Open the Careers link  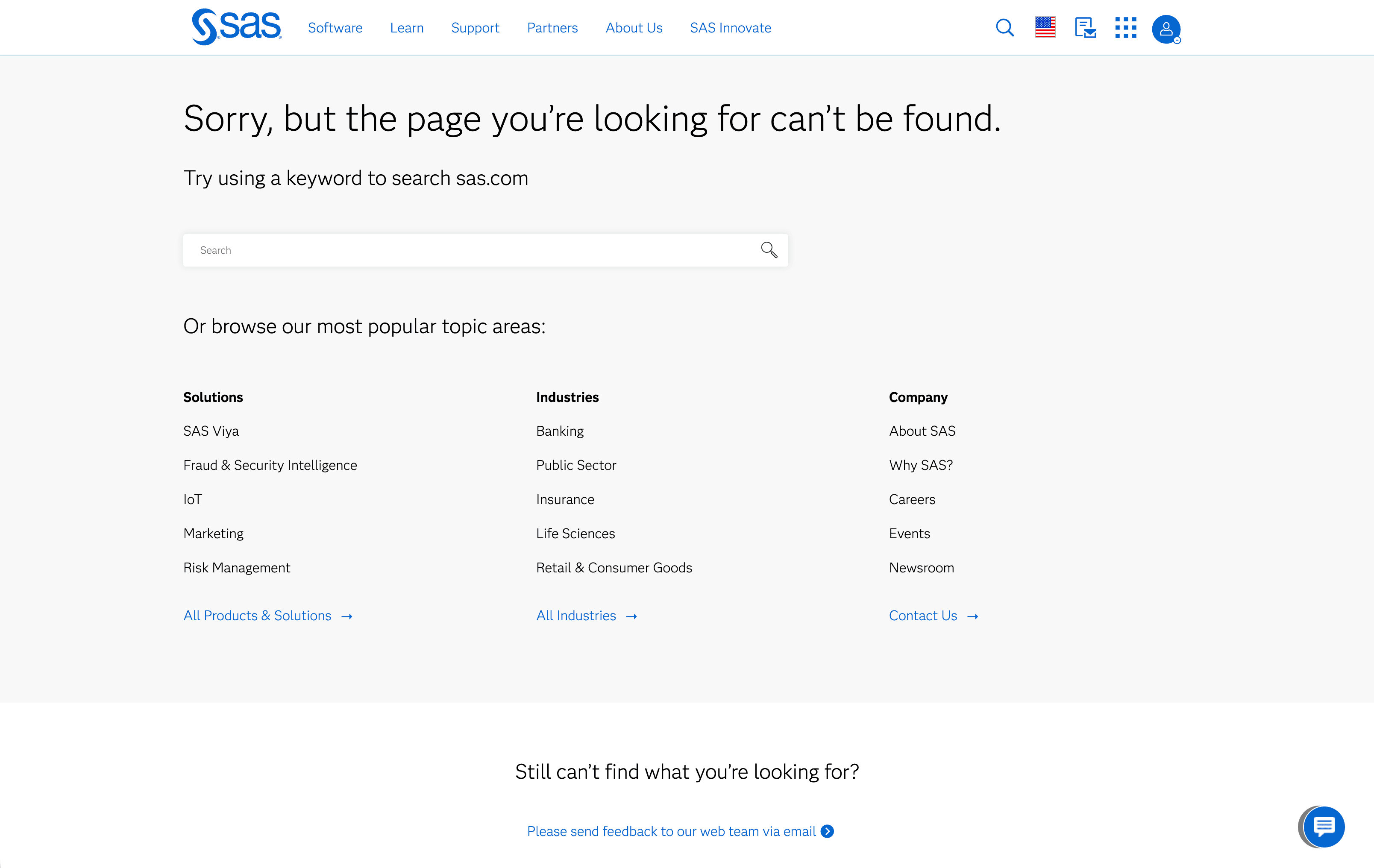coord(912,499)
